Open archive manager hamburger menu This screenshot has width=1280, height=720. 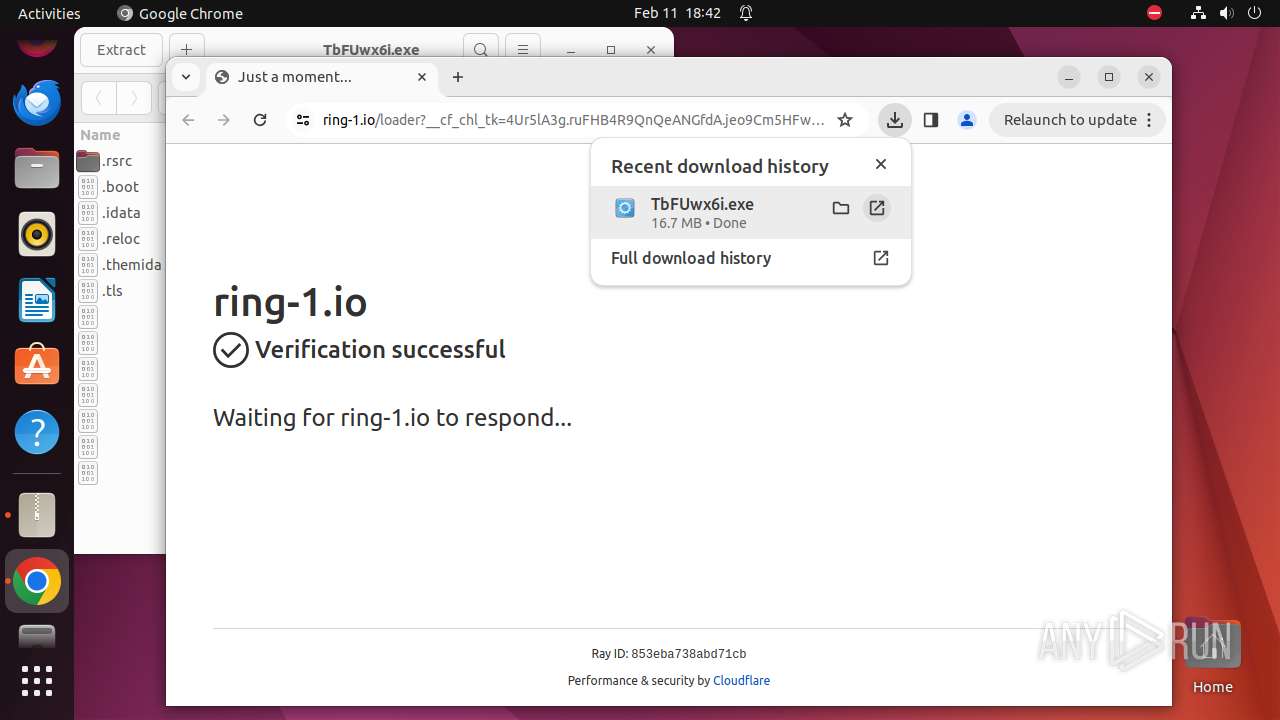coord(522,50)
